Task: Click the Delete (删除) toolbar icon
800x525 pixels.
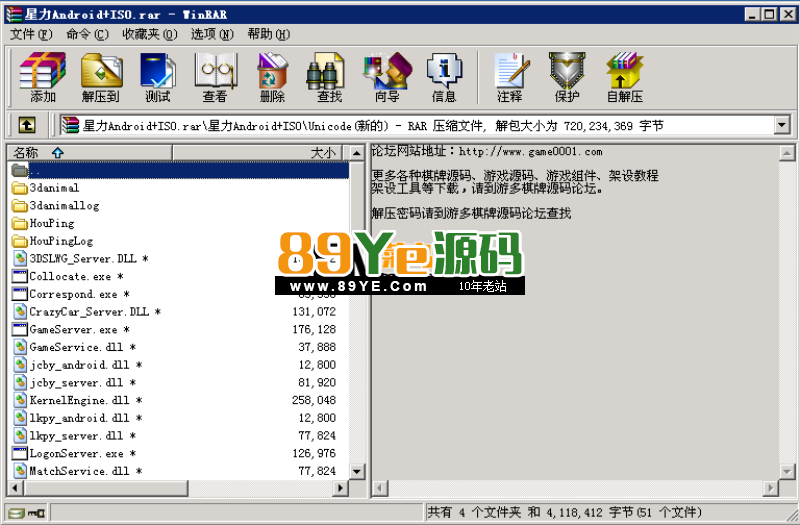Action: tap(272, 78)
